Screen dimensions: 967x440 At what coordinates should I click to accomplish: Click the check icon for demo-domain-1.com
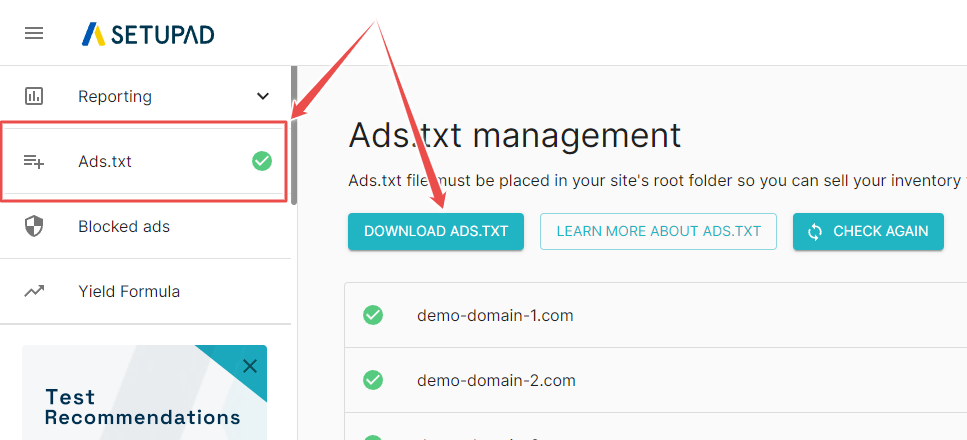(373, 315)
